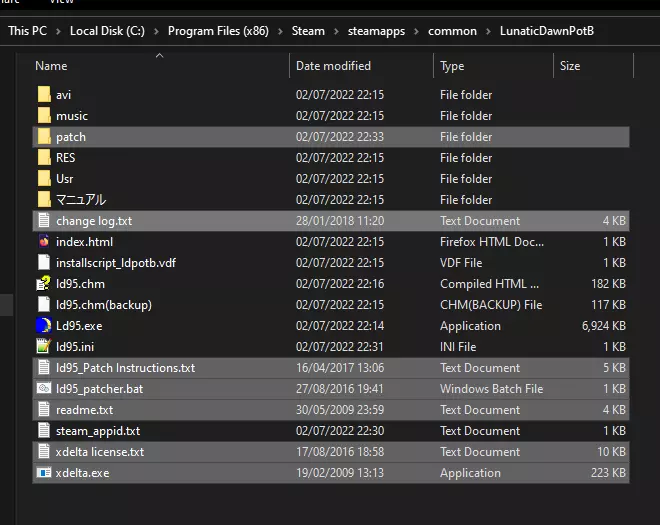This screenshot has height=525, width=660.
Task: Select the file name ld95_patcher.bat
Action: 99,389
